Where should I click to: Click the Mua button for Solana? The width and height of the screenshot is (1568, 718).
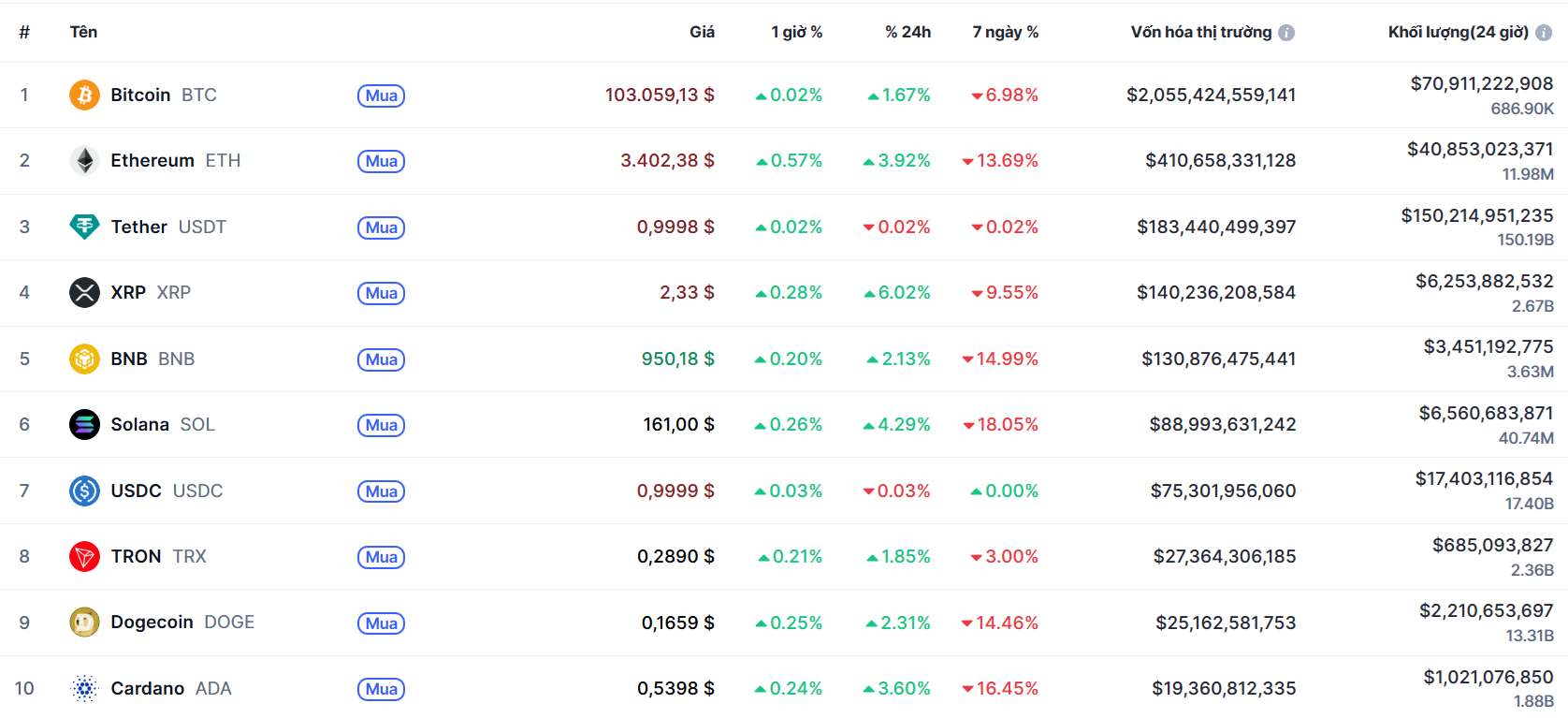click(x=380, y=424)
